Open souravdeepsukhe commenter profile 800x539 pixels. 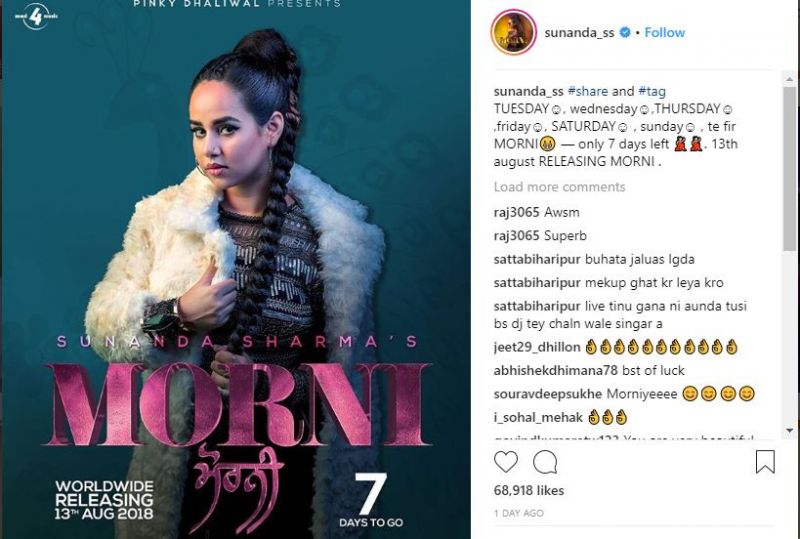point(547,394)
